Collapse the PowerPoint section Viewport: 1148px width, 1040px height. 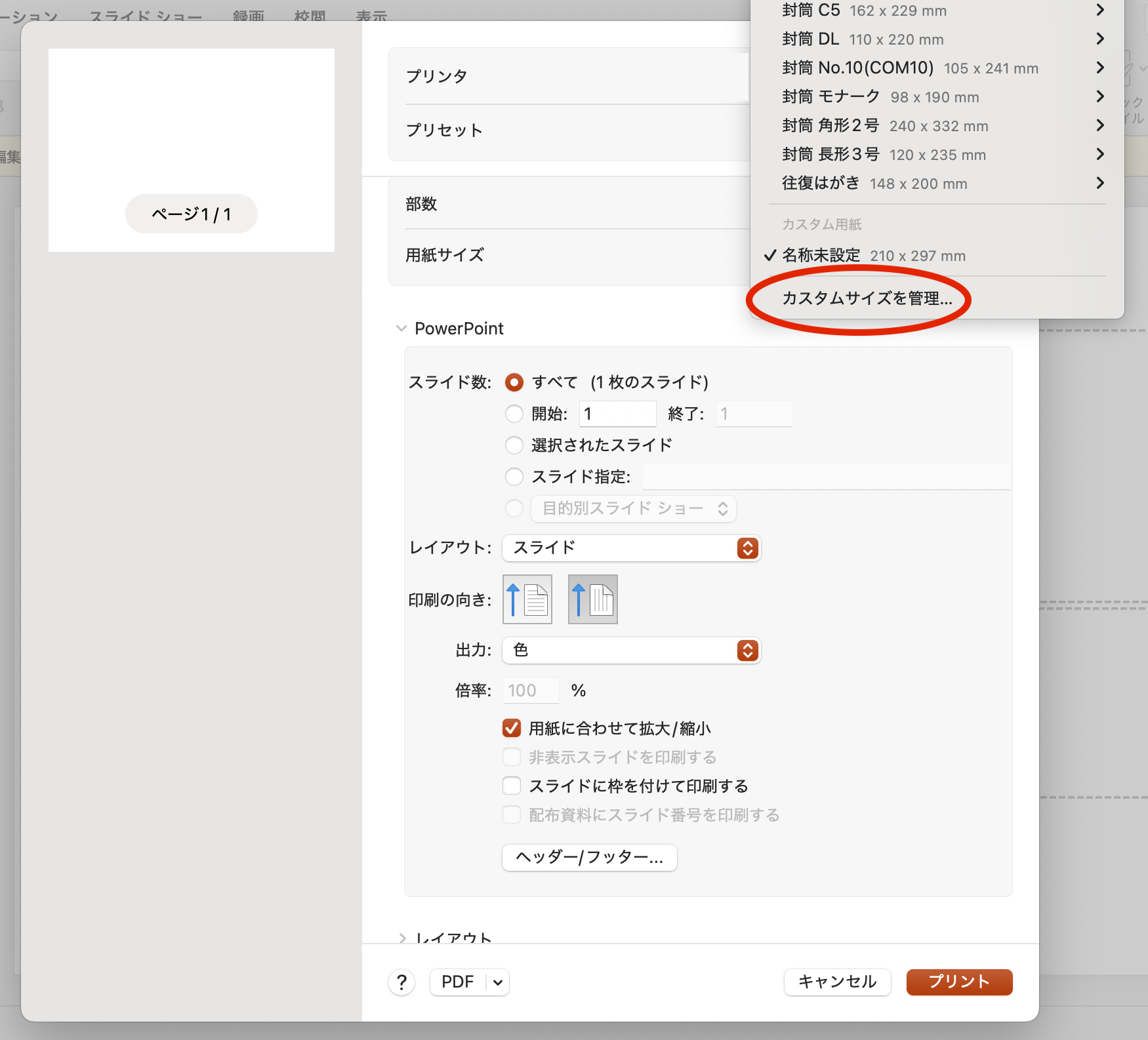(x=401, y=329)
